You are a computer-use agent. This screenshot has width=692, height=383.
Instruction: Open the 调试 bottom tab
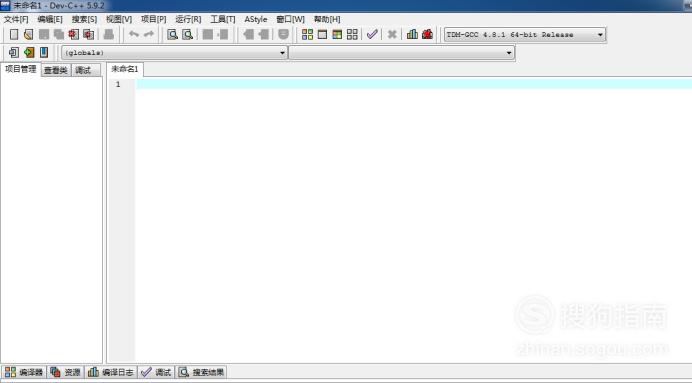pos(156,372)
